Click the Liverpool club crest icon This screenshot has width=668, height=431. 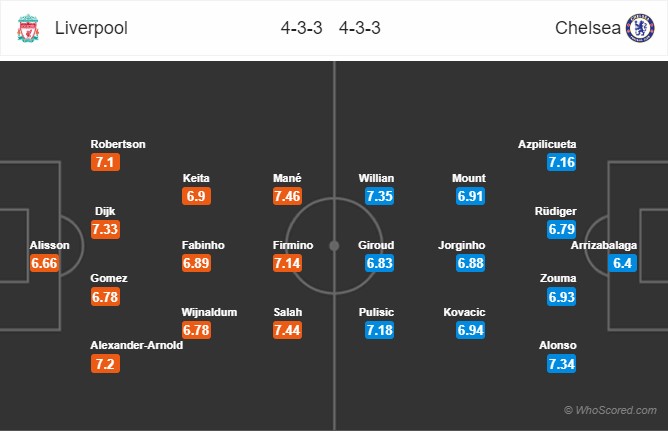coord(28,28)
